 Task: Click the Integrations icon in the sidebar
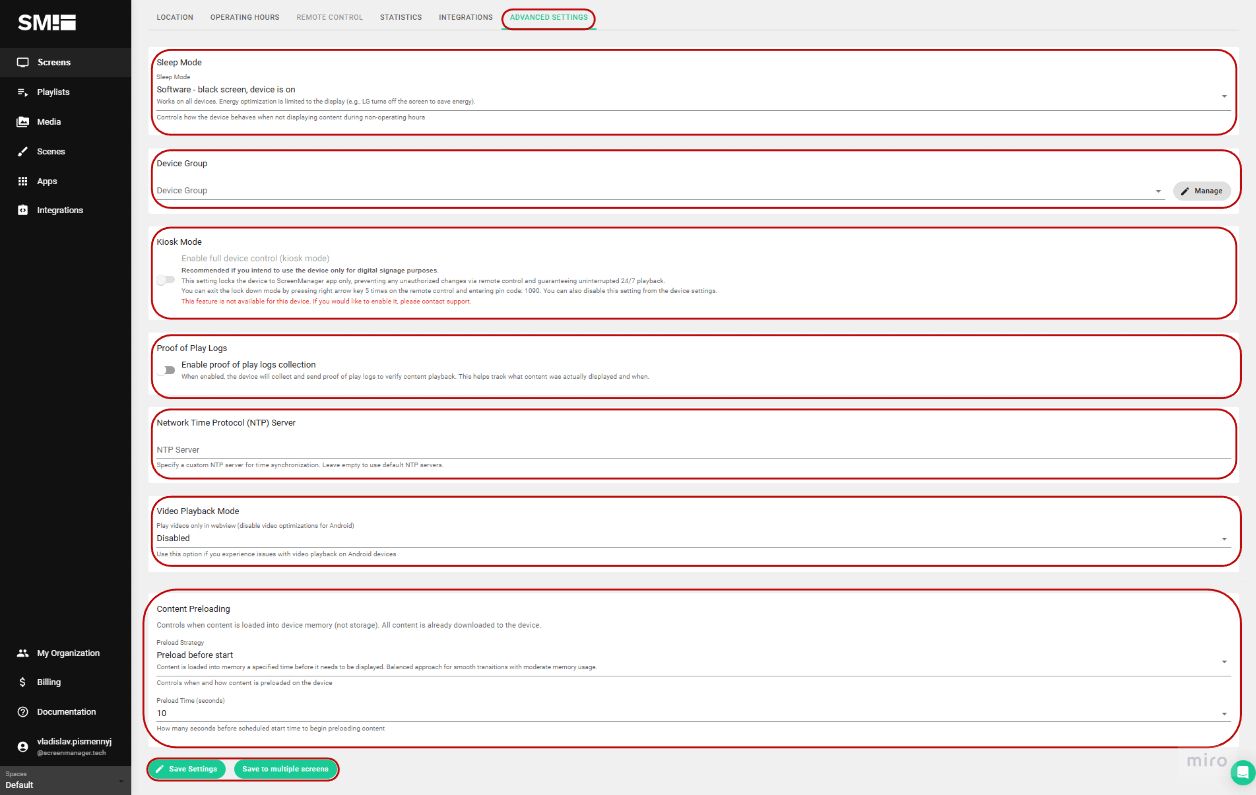pos(22,210)
